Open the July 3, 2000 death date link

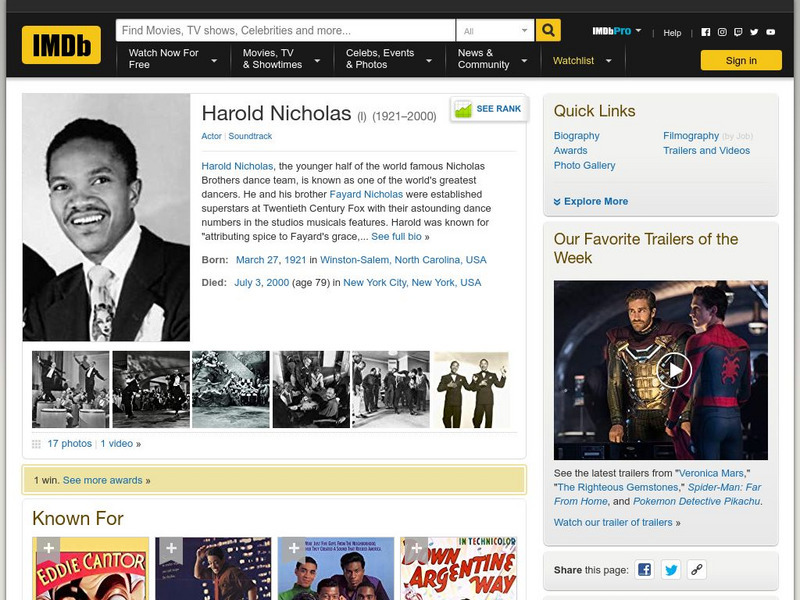click(261, 283)
